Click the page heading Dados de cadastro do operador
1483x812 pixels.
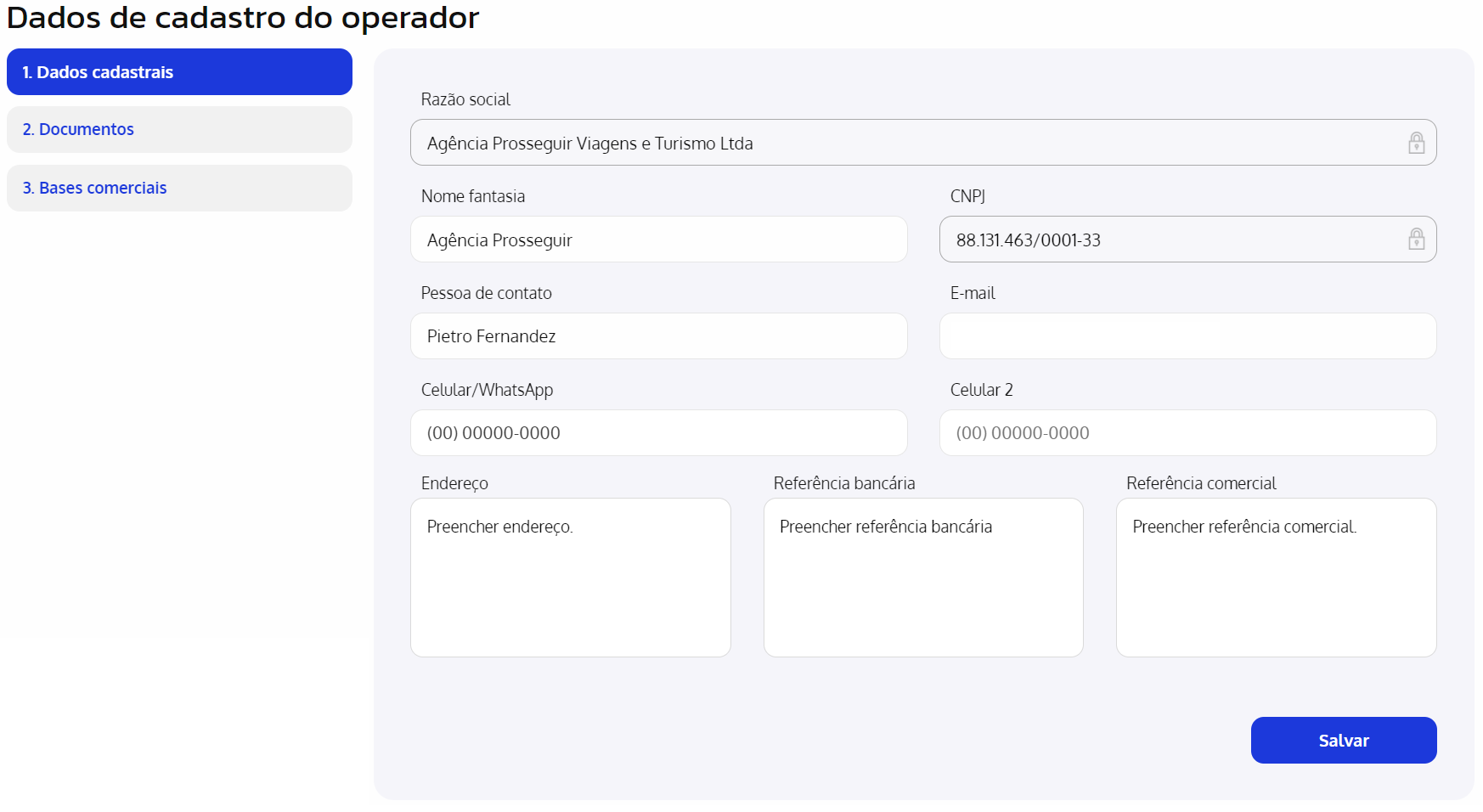click(x=243, y=18)
